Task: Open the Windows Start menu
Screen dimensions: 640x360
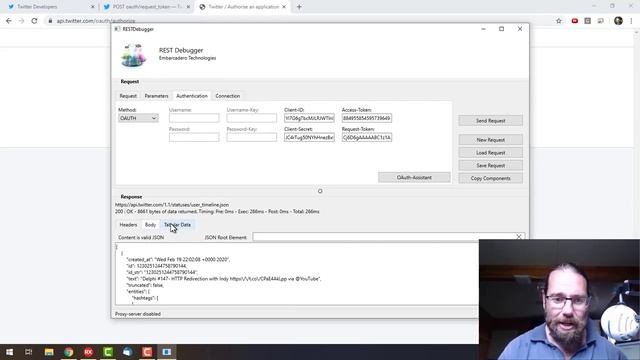Action: coord(9,352)
